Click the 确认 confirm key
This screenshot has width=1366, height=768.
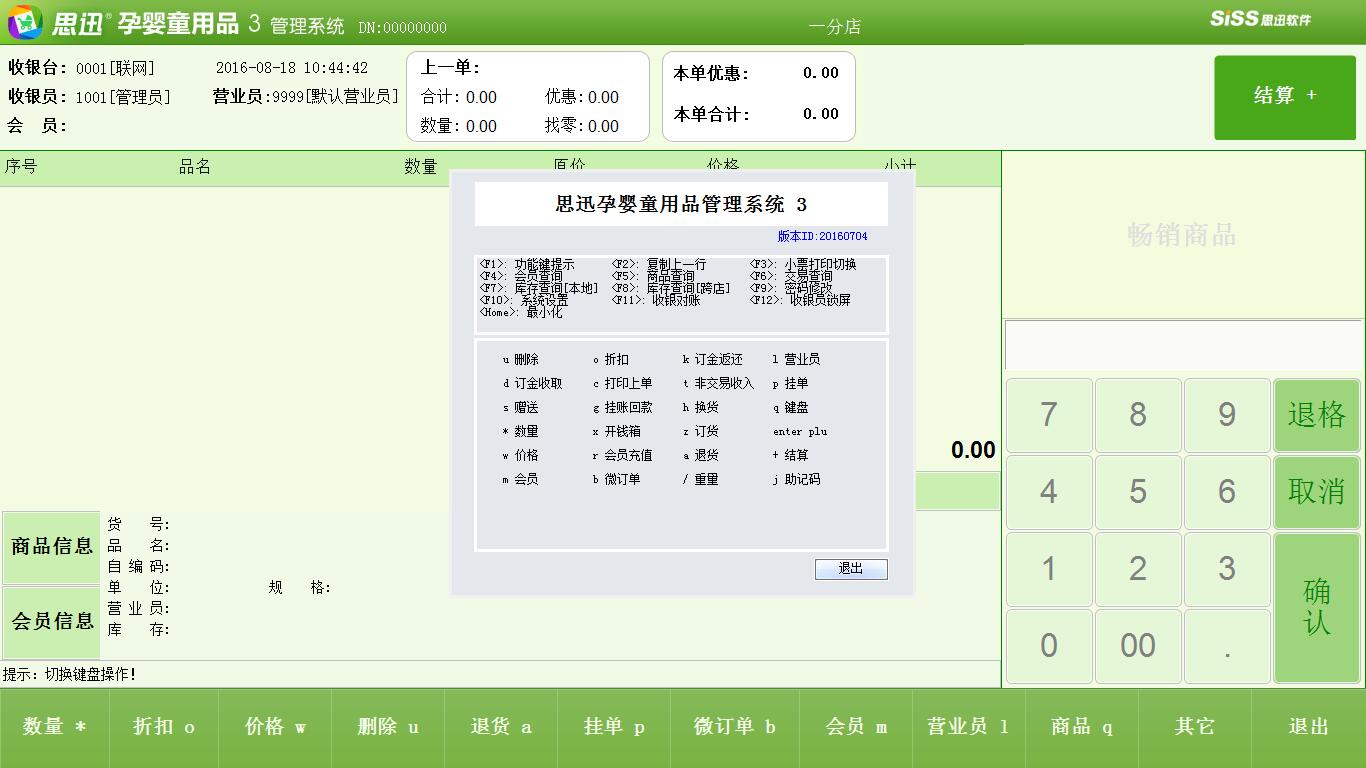(x=1317, y=608)
